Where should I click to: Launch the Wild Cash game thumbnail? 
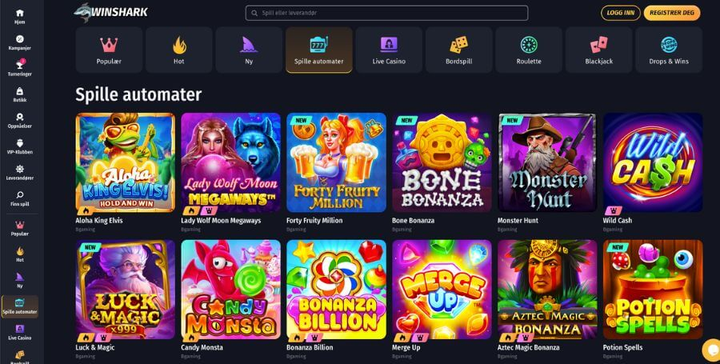652,162
